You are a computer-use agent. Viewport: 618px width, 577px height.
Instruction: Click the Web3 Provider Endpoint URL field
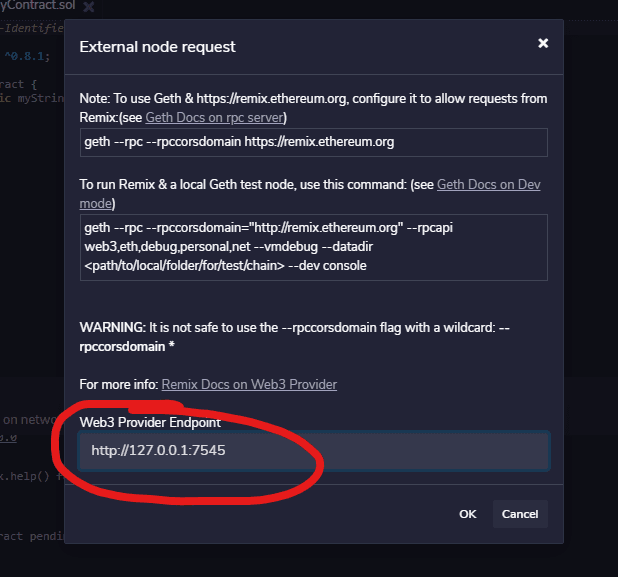coord(314,450)
